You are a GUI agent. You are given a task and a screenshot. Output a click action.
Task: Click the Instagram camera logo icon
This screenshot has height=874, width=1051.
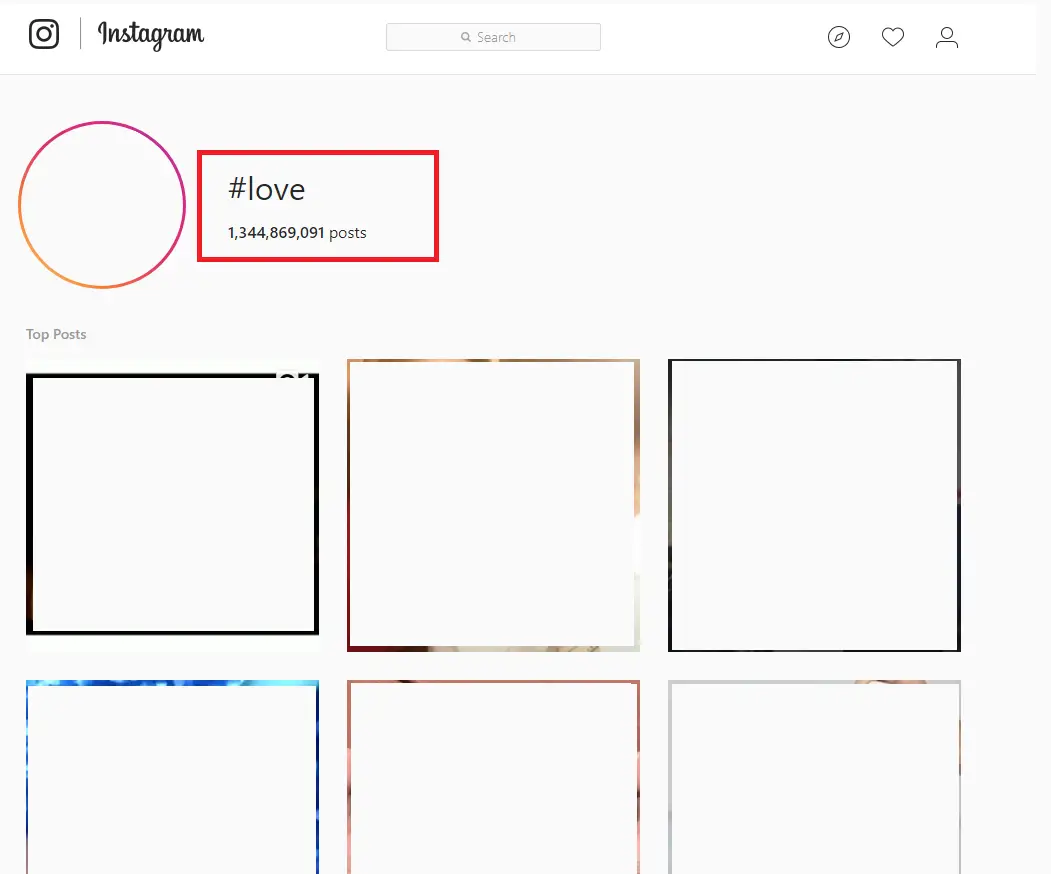click(44, 34)
